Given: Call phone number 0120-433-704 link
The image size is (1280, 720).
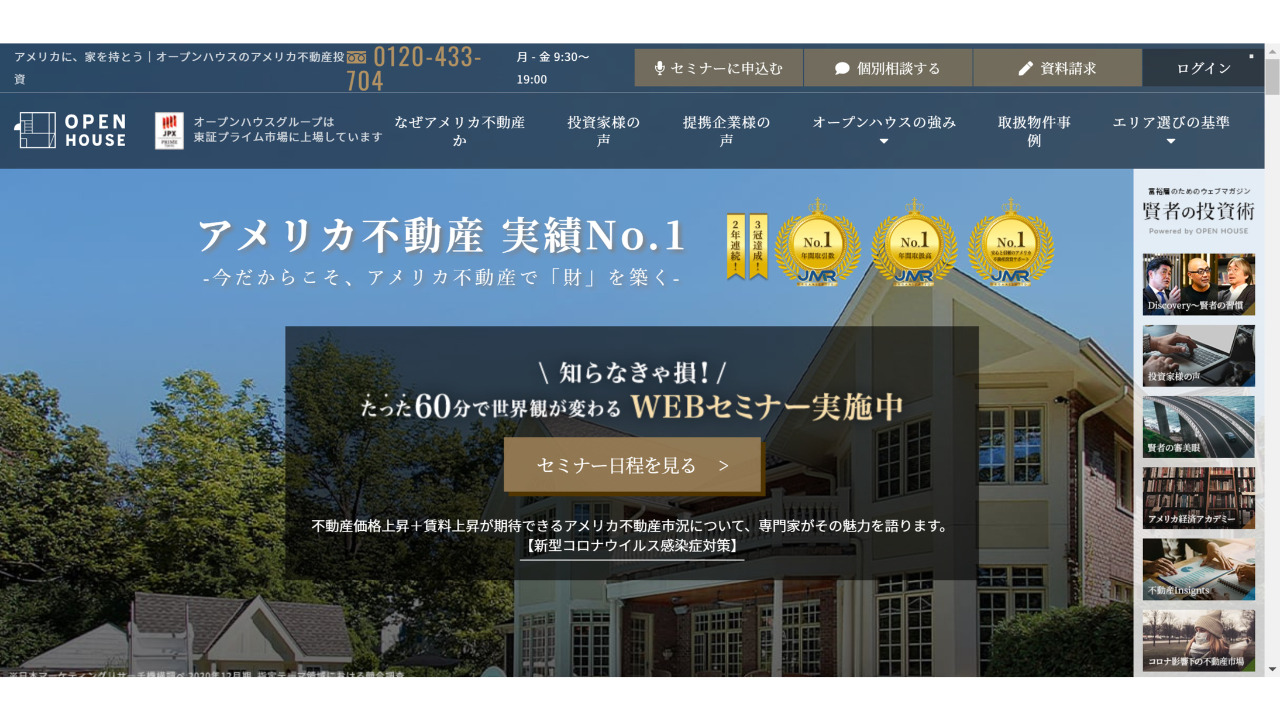Looking at the screenshot, I should 414,68.
